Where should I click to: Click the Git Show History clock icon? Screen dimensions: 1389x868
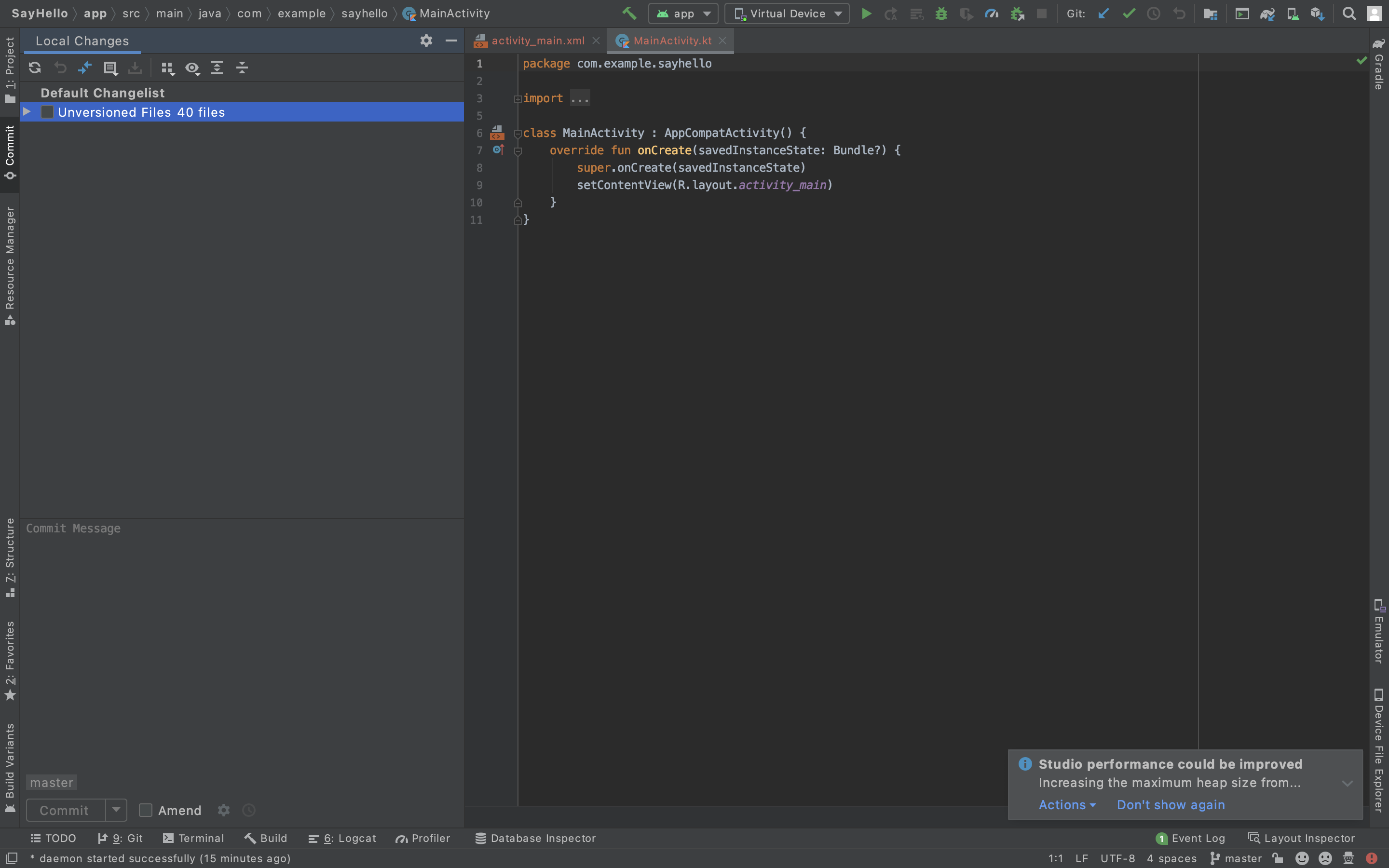click(x=1153, y=13)
